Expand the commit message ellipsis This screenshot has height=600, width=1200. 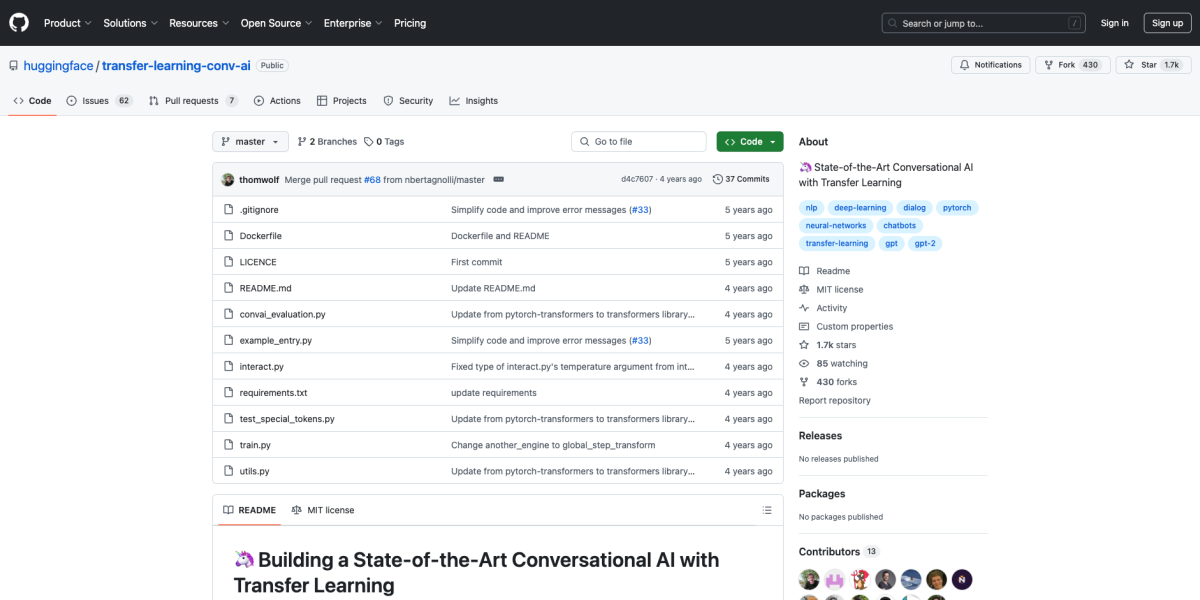[x=498, y=179]
